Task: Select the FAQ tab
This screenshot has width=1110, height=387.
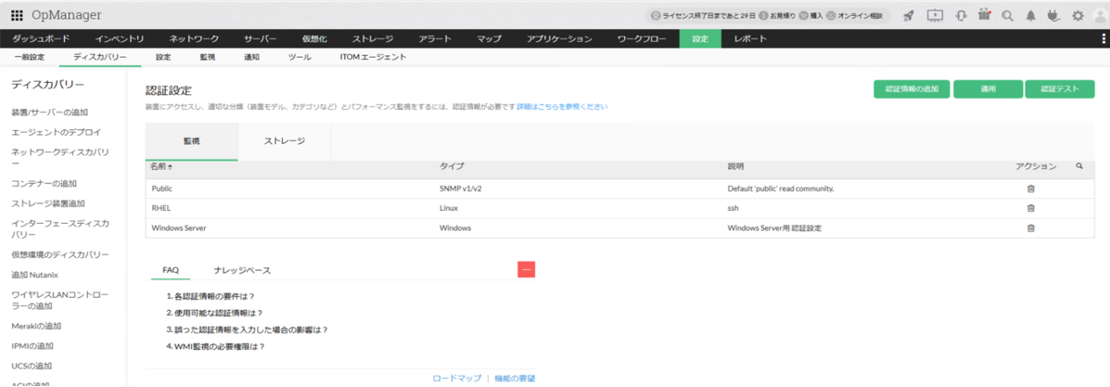Action: click(171, 270)
